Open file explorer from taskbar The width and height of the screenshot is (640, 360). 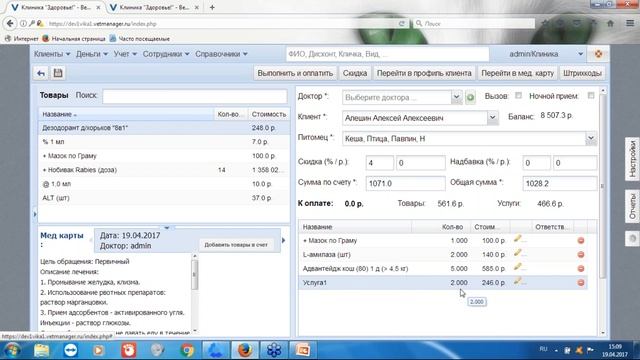point(41,350)
